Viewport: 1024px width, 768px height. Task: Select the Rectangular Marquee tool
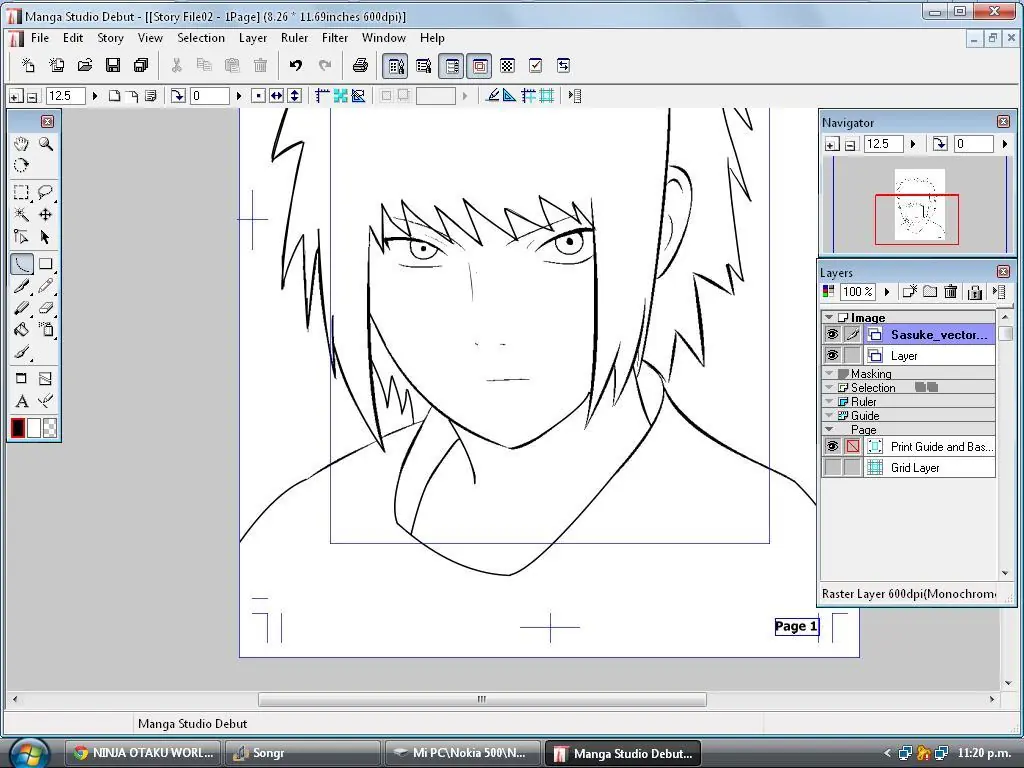[22, 193]
